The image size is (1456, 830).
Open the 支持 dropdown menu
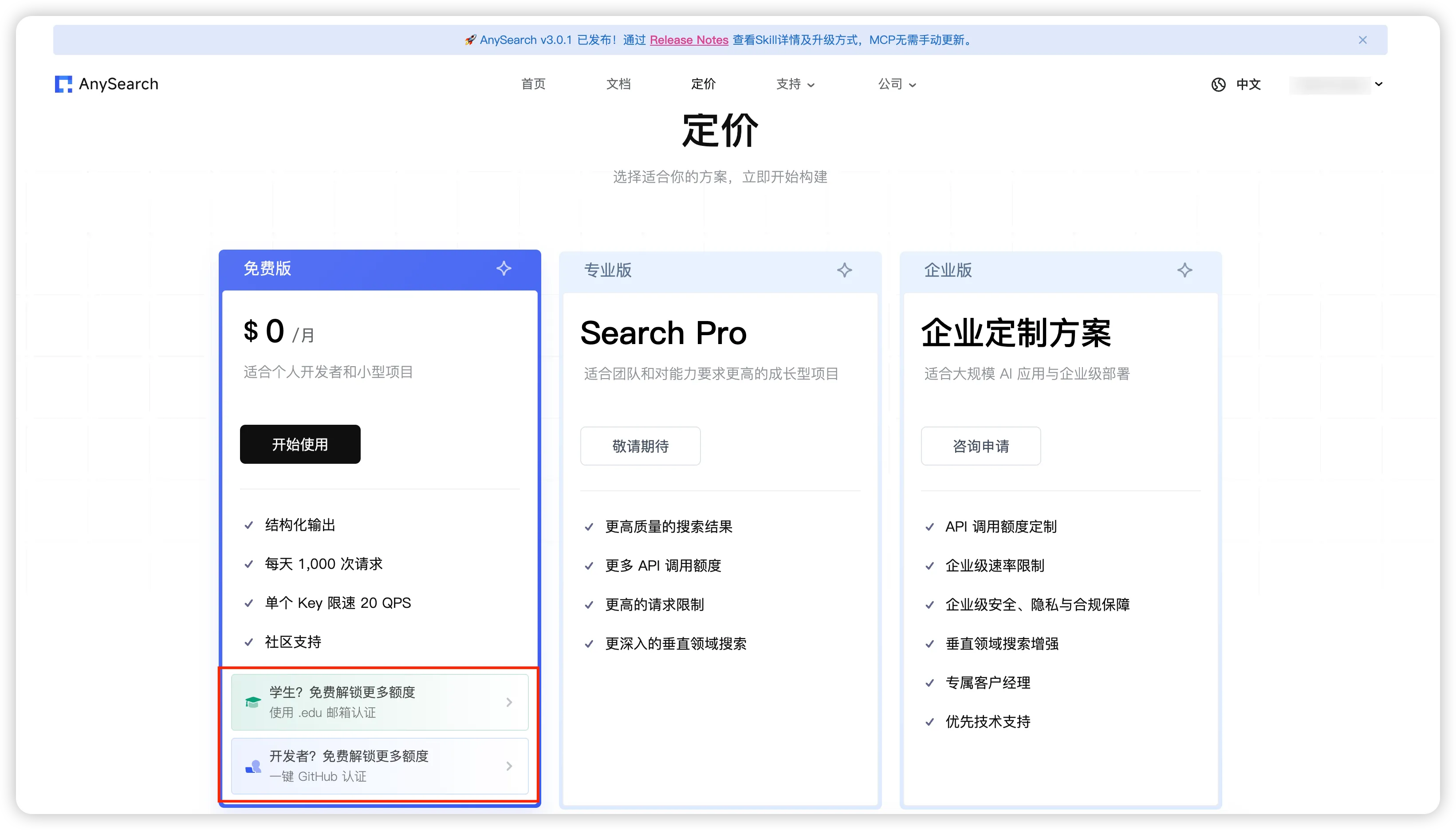tap(795, 84)
